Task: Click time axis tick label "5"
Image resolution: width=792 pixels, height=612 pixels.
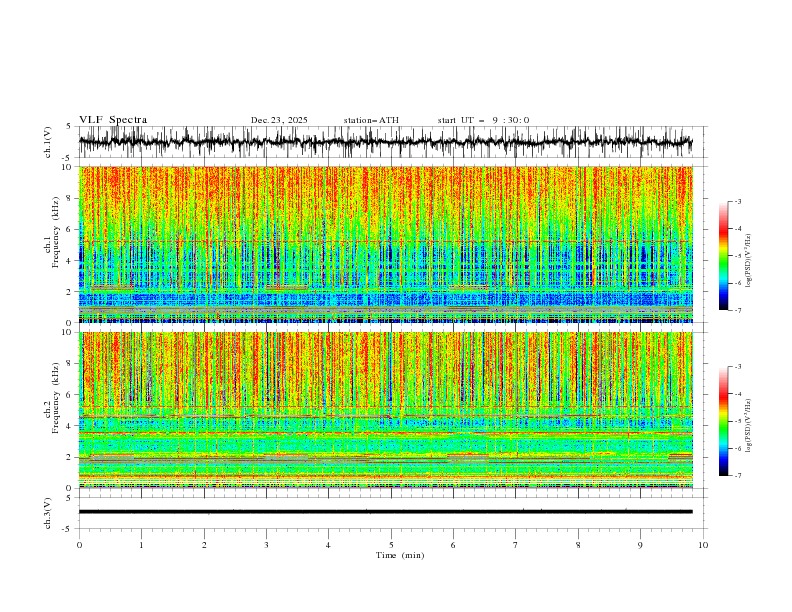Action: tap(391, 545)
